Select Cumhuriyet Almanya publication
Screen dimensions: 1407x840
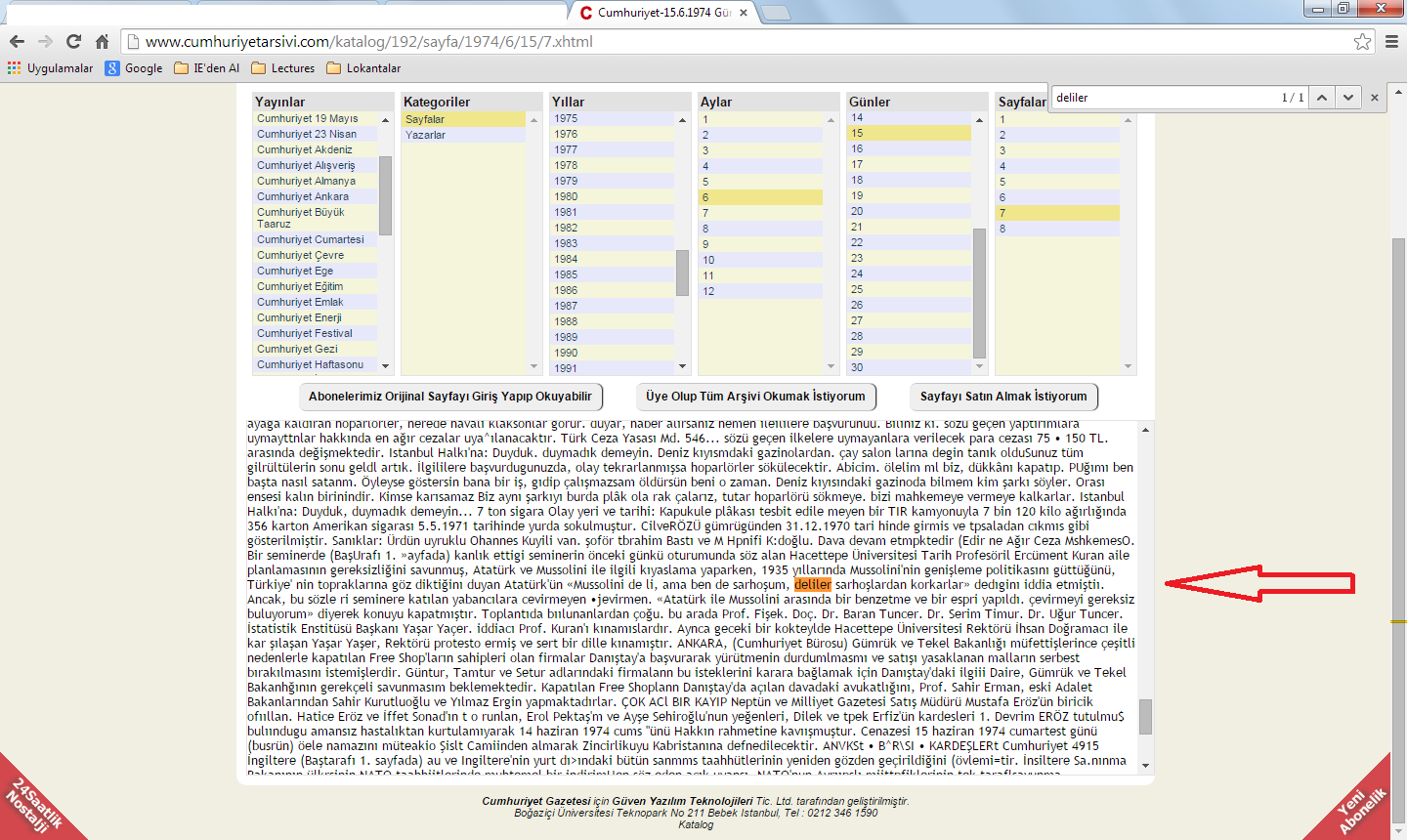(316, 181)
